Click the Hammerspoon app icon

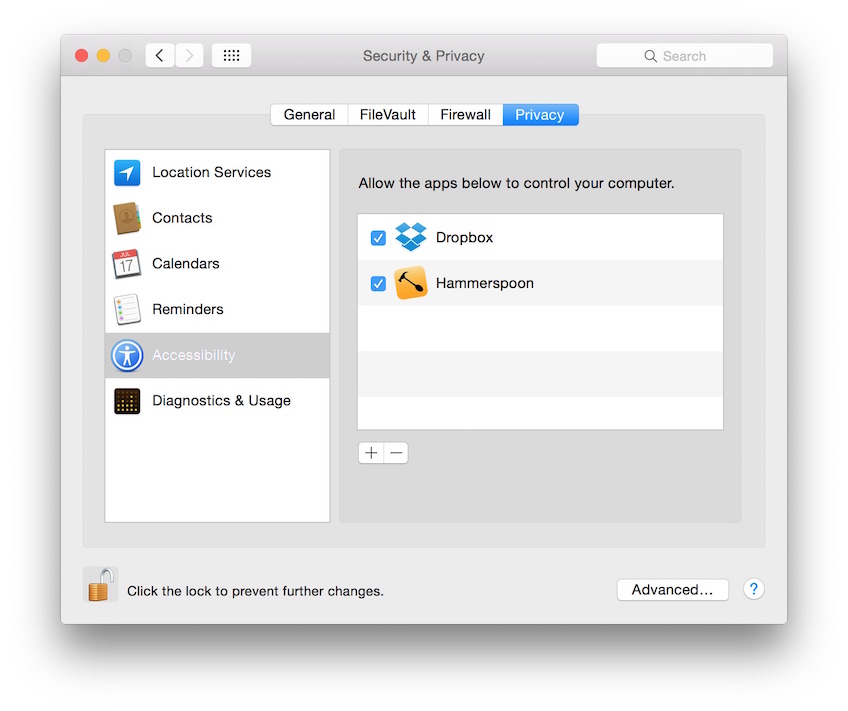pos(411,283)
